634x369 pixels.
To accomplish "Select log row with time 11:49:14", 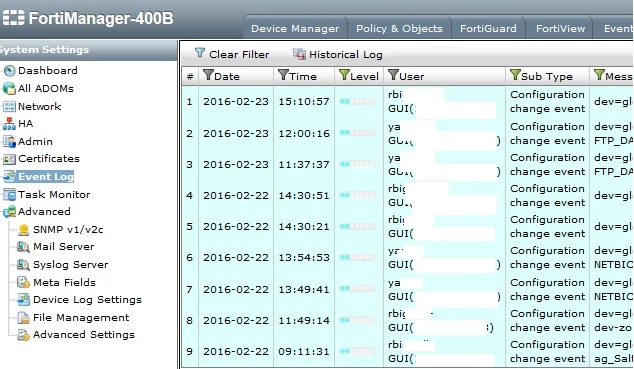I will [x=407, y=321].
